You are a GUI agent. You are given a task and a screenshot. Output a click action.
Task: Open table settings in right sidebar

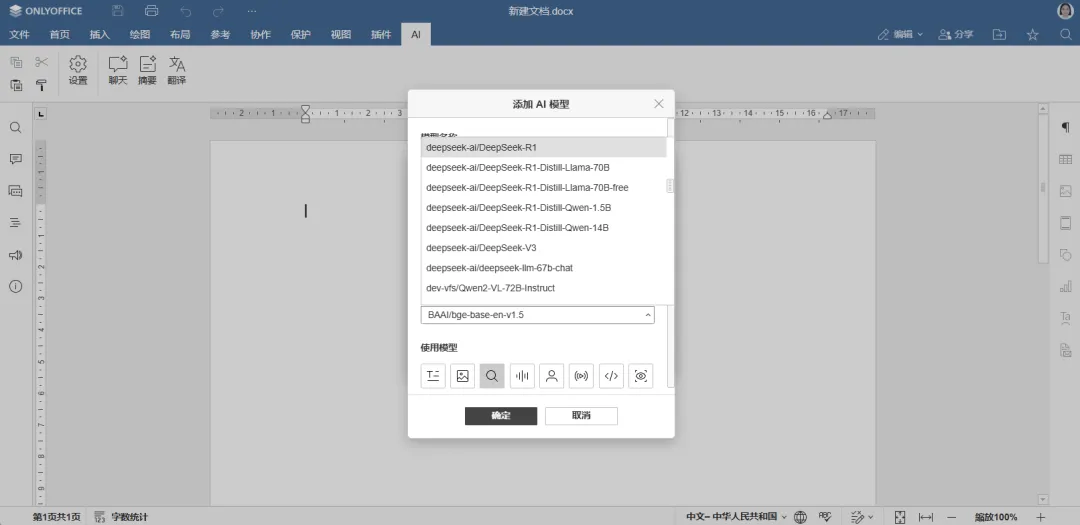(1066, 159)
